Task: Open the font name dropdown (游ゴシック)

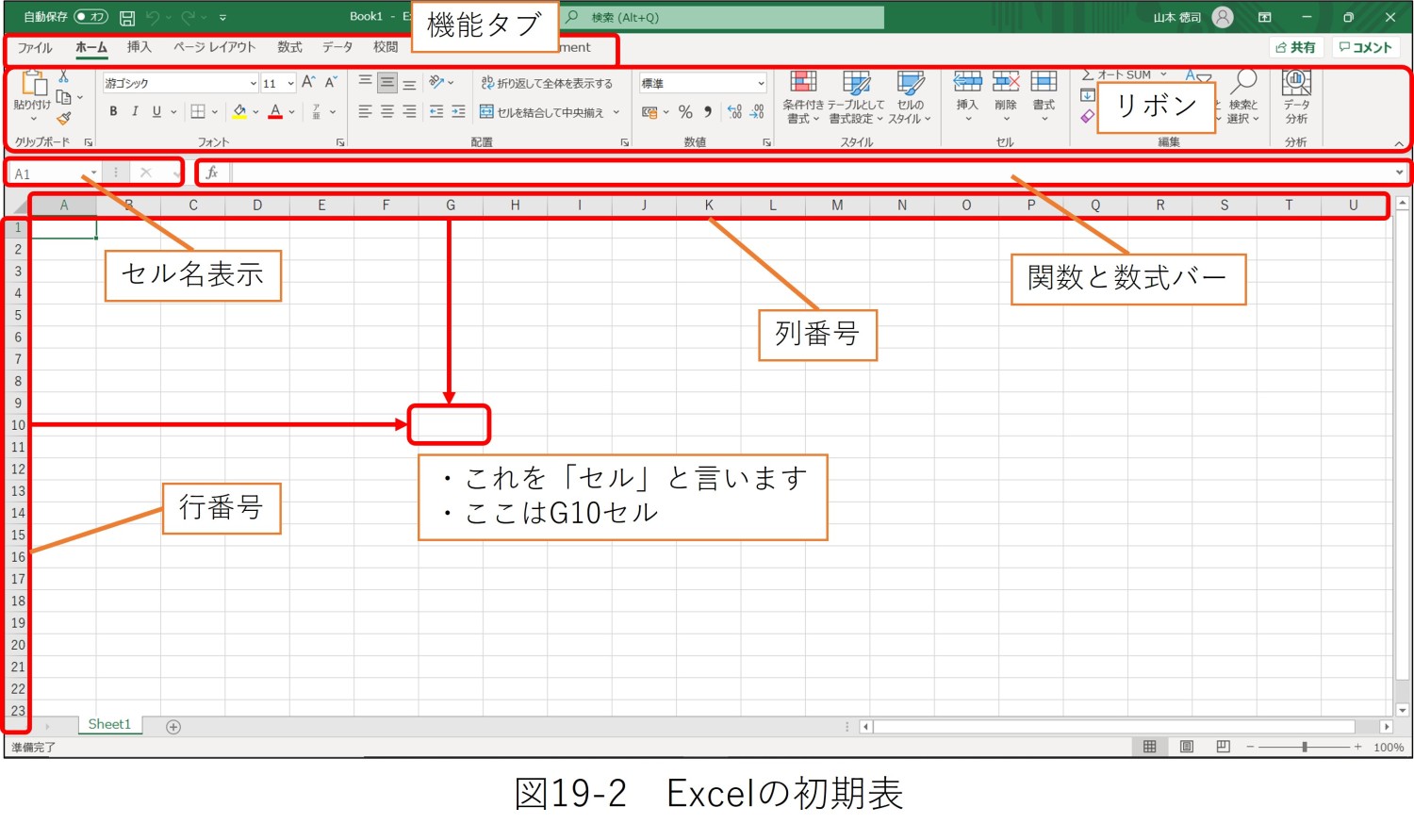Action: tap(253, 83)
